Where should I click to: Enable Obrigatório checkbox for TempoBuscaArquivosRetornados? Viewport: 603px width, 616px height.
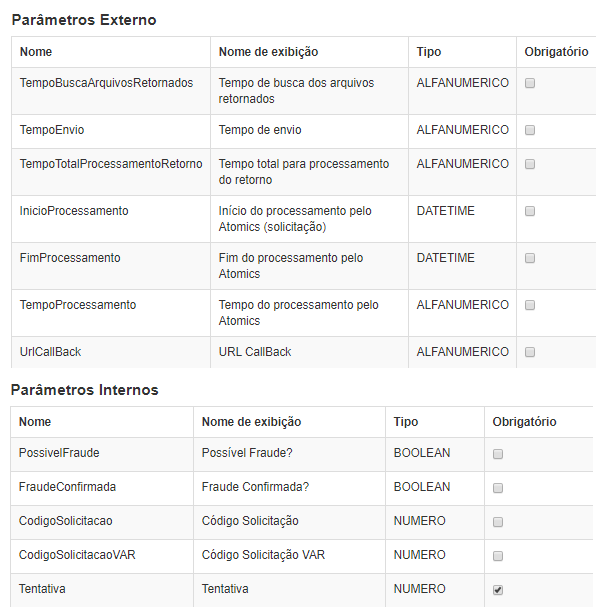coord(530,83)
